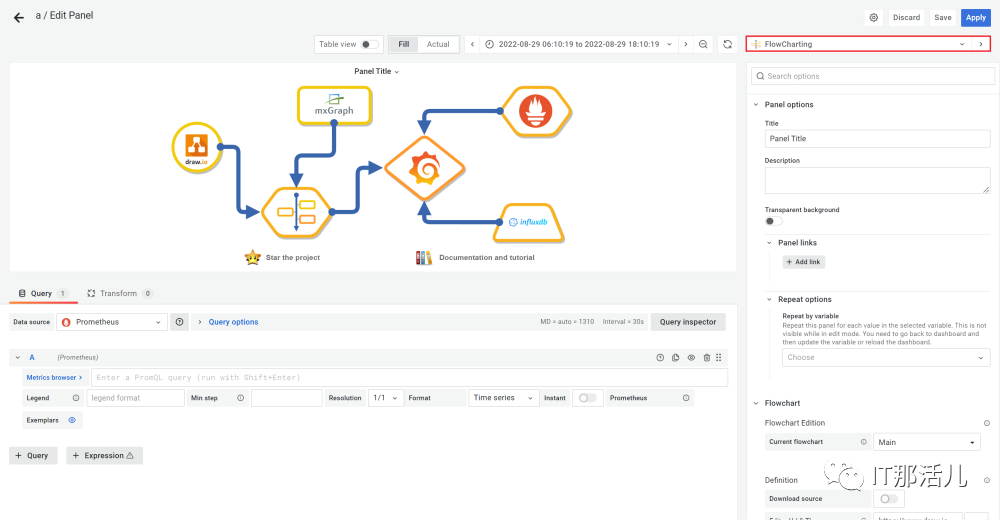Select Actual display mode

(438, 44)
